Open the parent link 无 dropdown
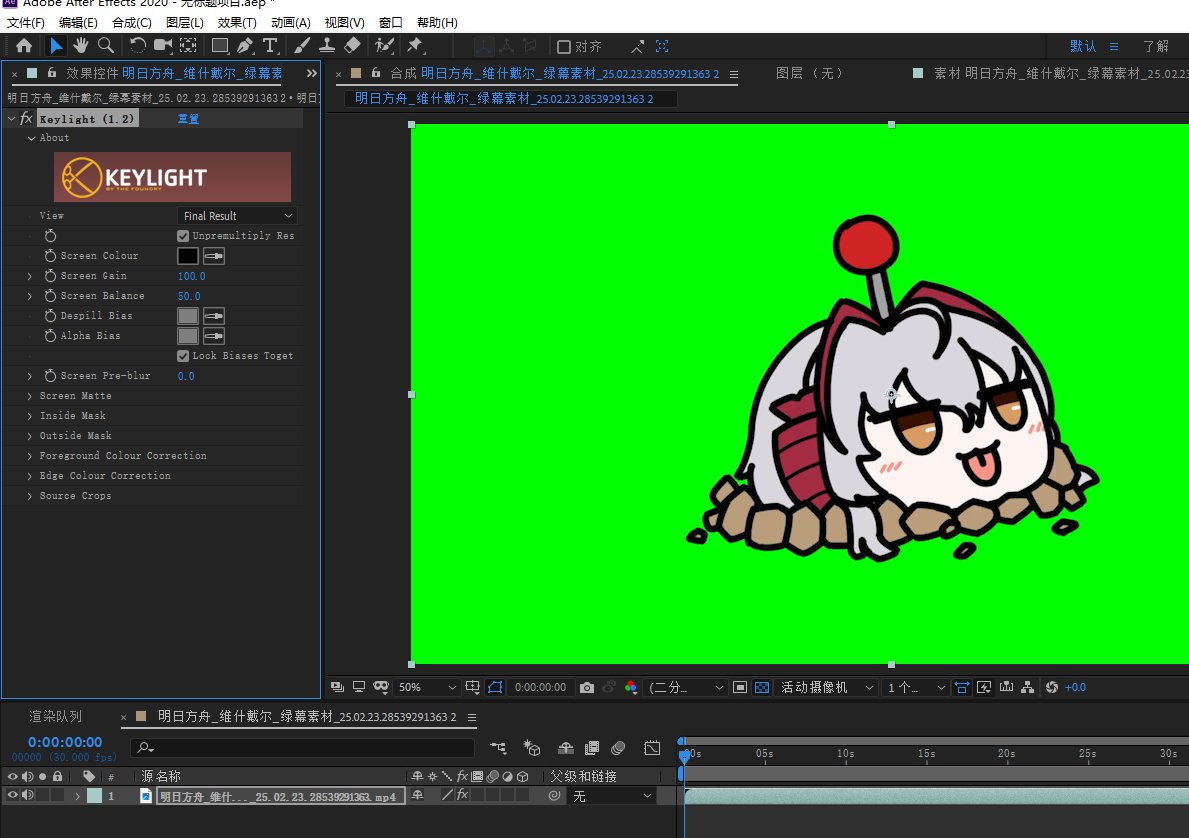 611,796
